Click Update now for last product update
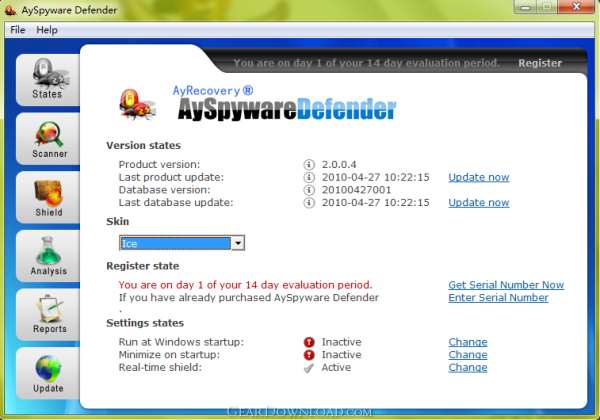 pos(479,177)
